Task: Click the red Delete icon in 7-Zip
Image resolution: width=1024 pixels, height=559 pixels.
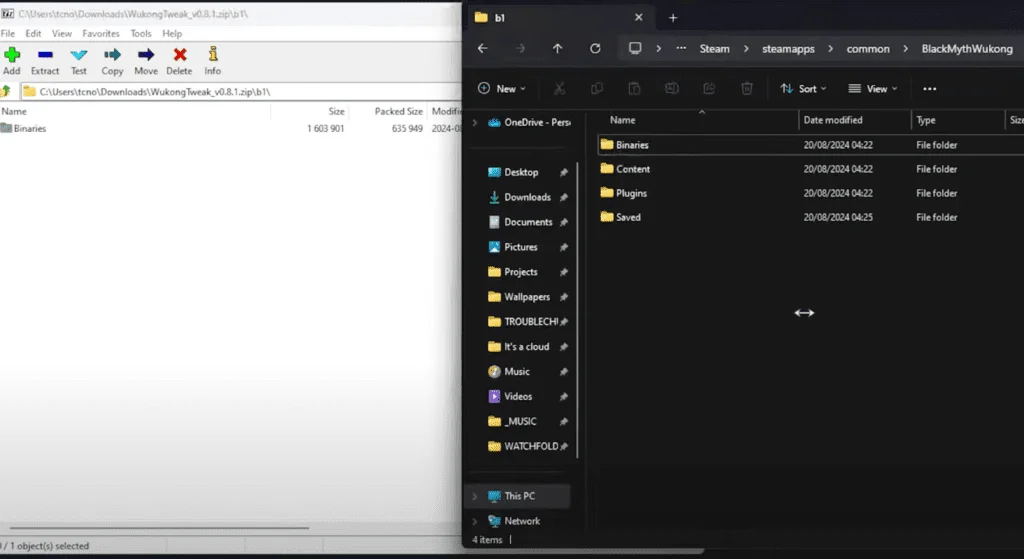Action: click(x=180, y=61)
